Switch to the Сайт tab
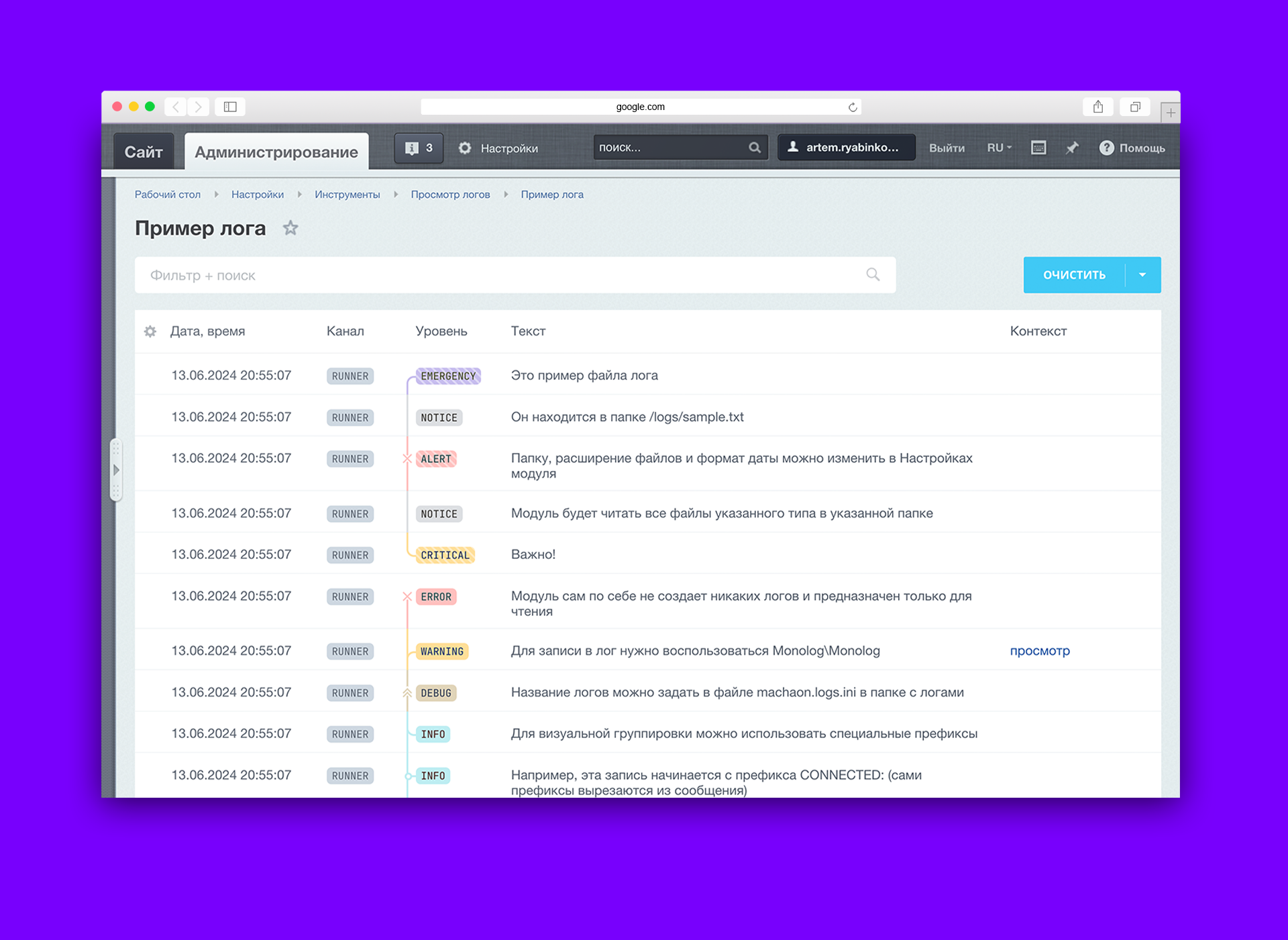 click(144, 152)
